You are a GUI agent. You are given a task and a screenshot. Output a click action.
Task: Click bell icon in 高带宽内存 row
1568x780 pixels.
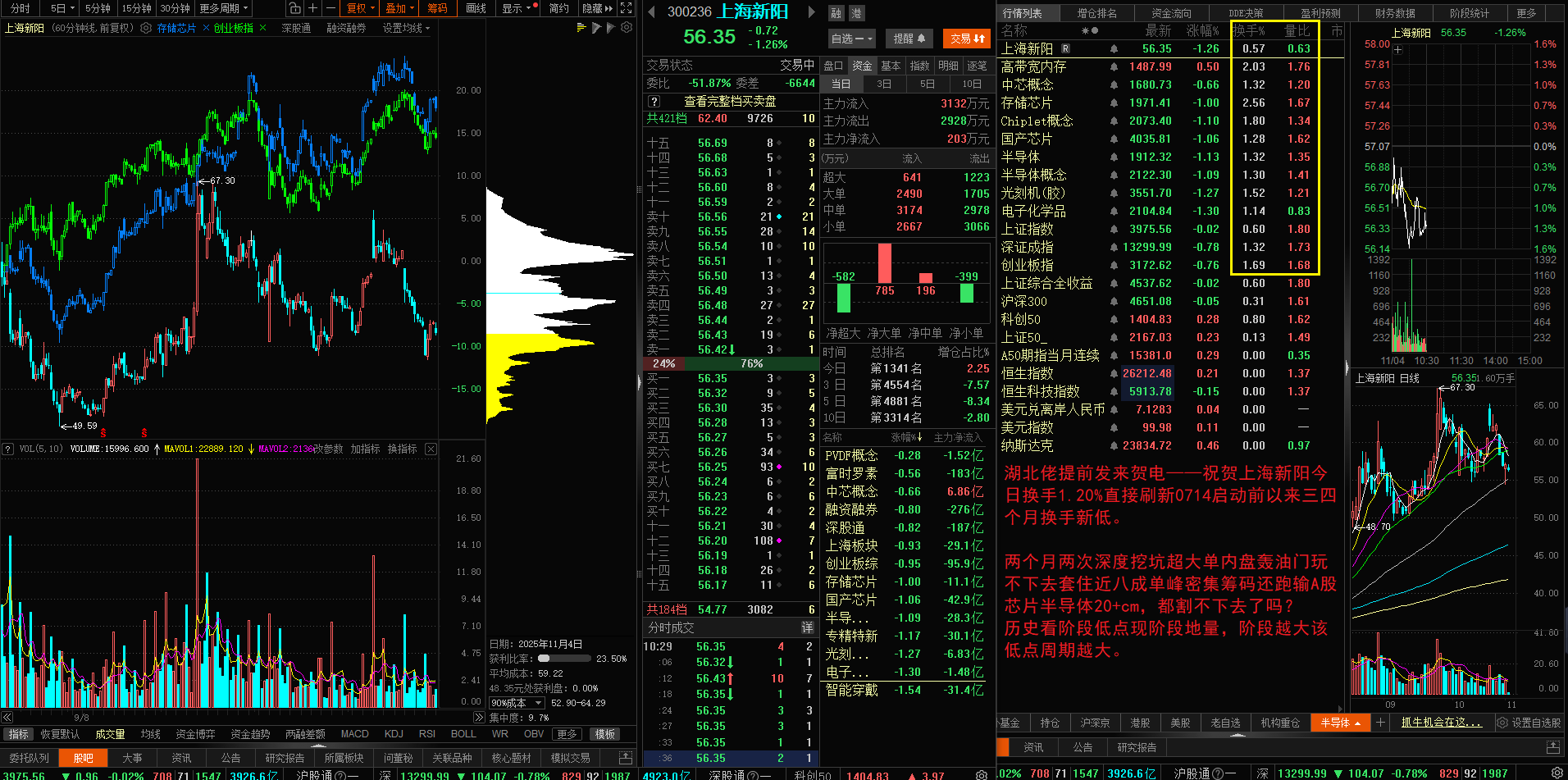(1114, 67)
